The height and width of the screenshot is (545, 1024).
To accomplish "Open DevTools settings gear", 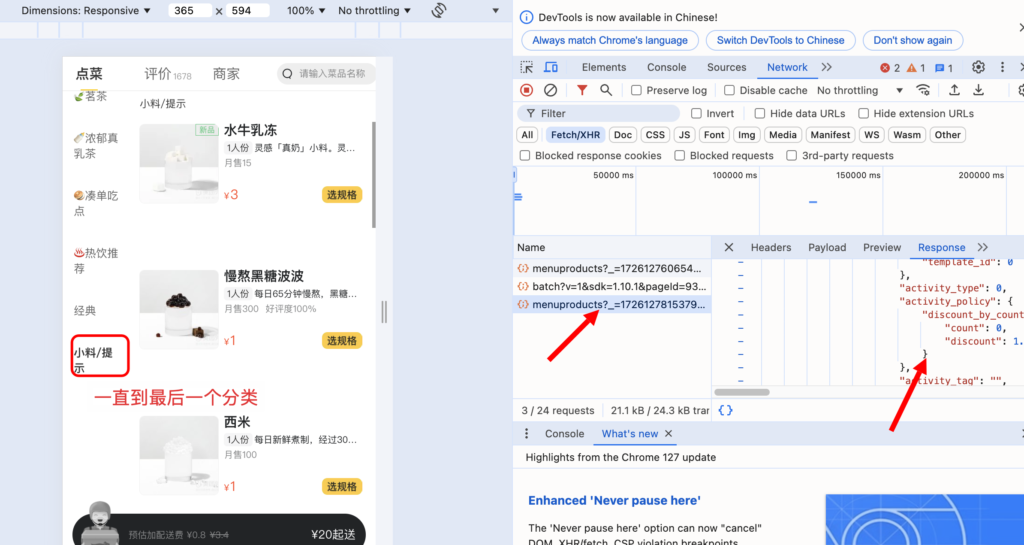I will tap(978, 68).
